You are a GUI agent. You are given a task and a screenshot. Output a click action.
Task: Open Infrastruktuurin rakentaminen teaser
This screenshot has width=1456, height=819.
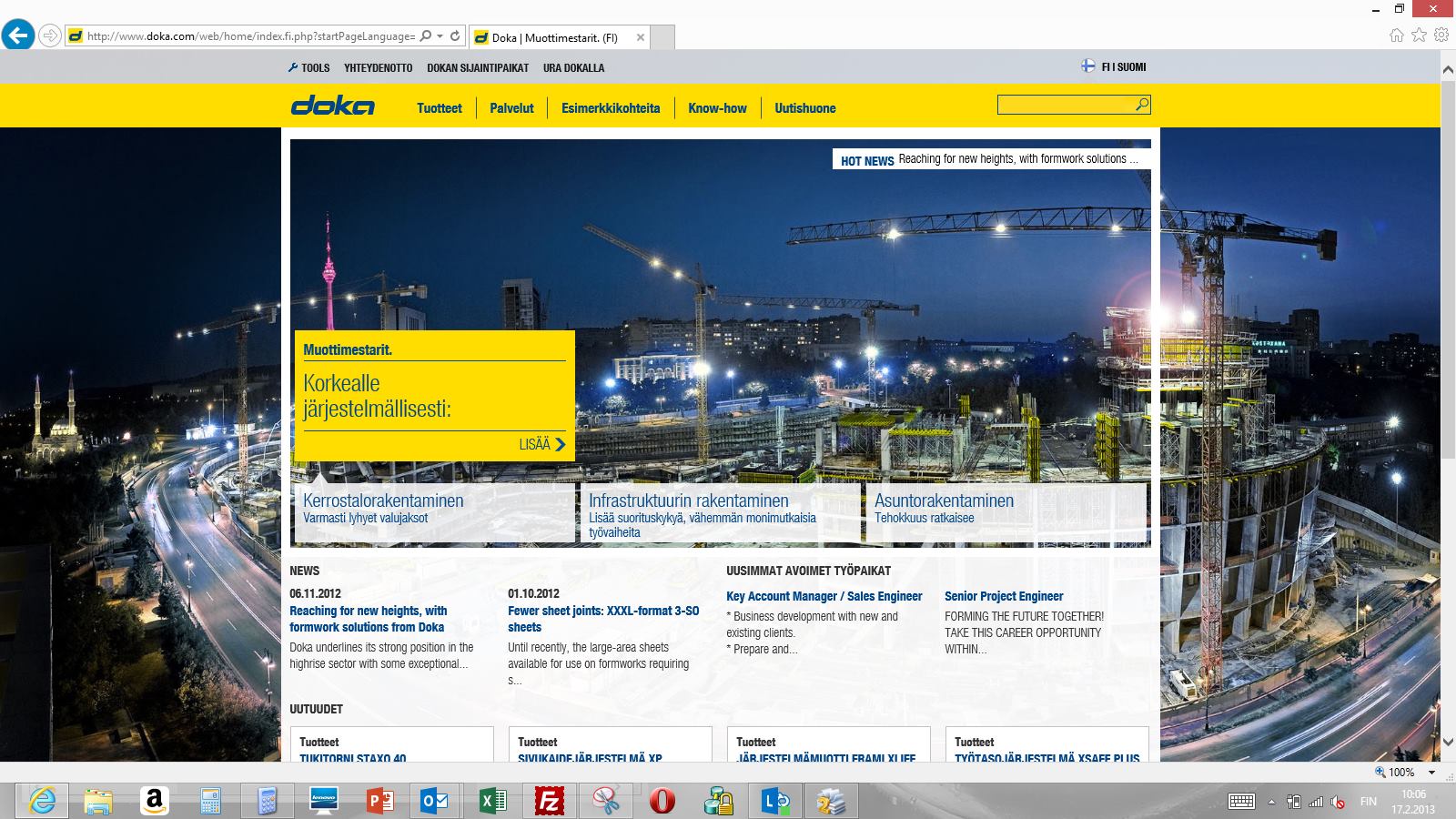(720, 513)
